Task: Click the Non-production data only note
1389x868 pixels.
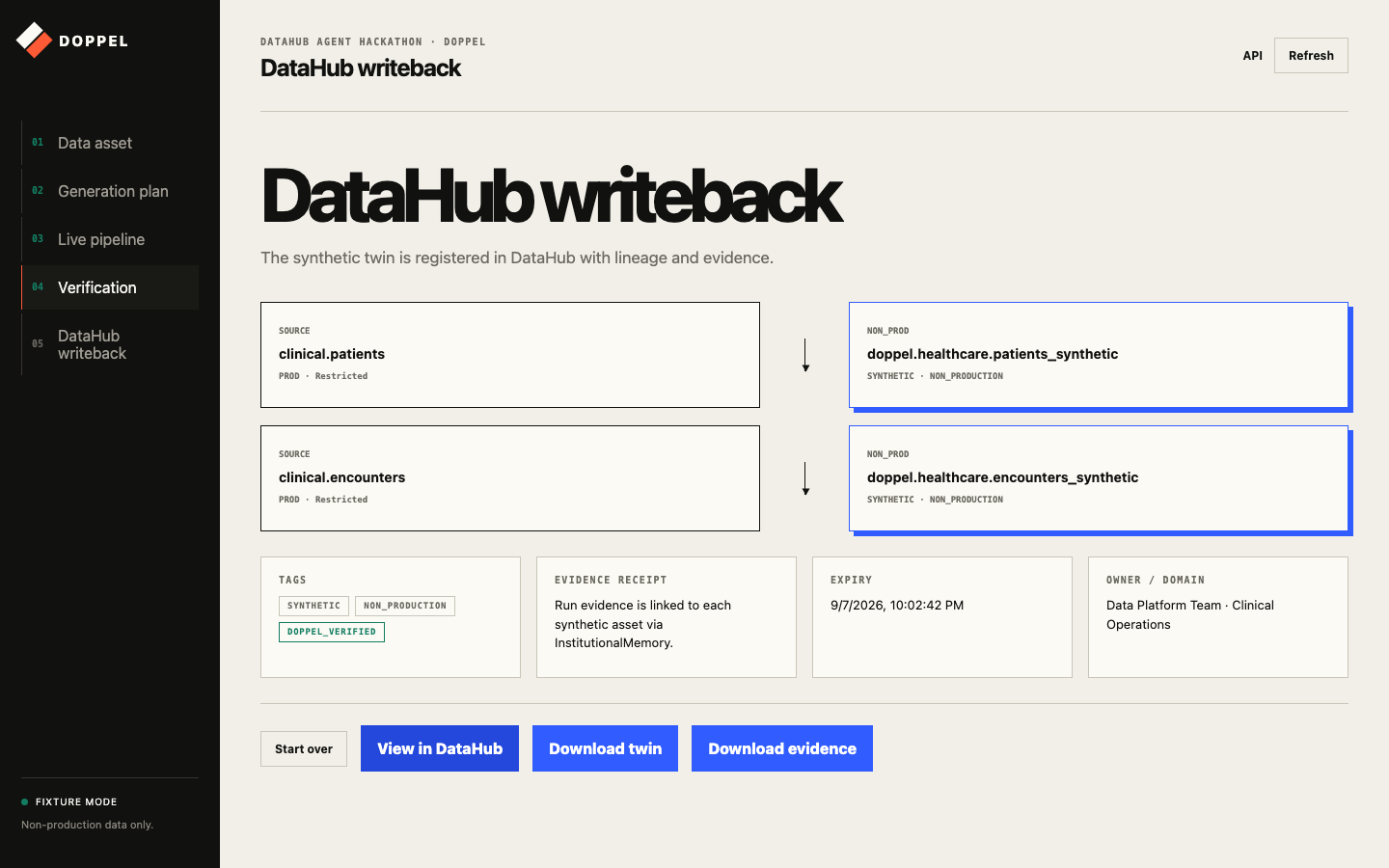Action: [87, 825]
